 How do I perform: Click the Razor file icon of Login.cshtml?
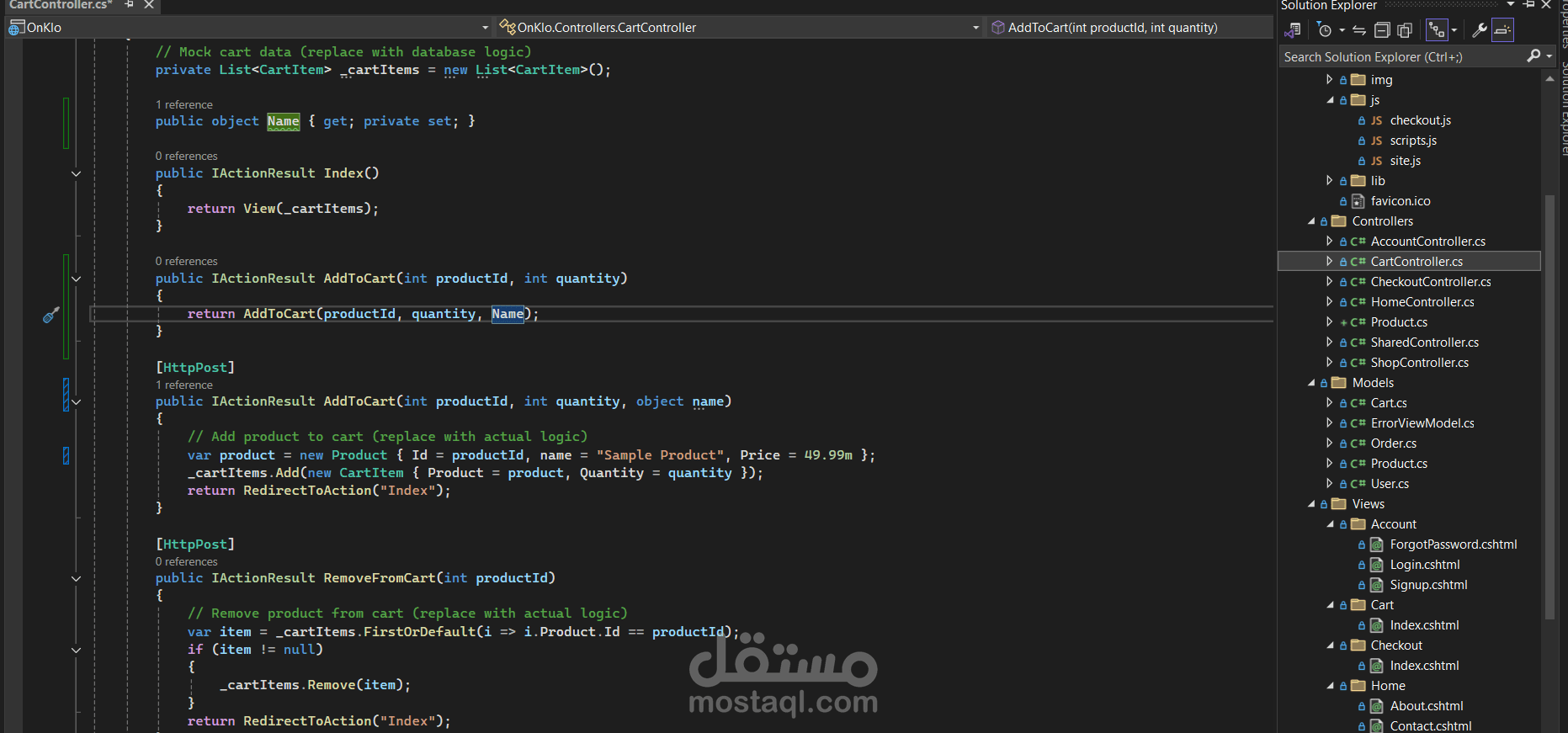[1377, 565]
